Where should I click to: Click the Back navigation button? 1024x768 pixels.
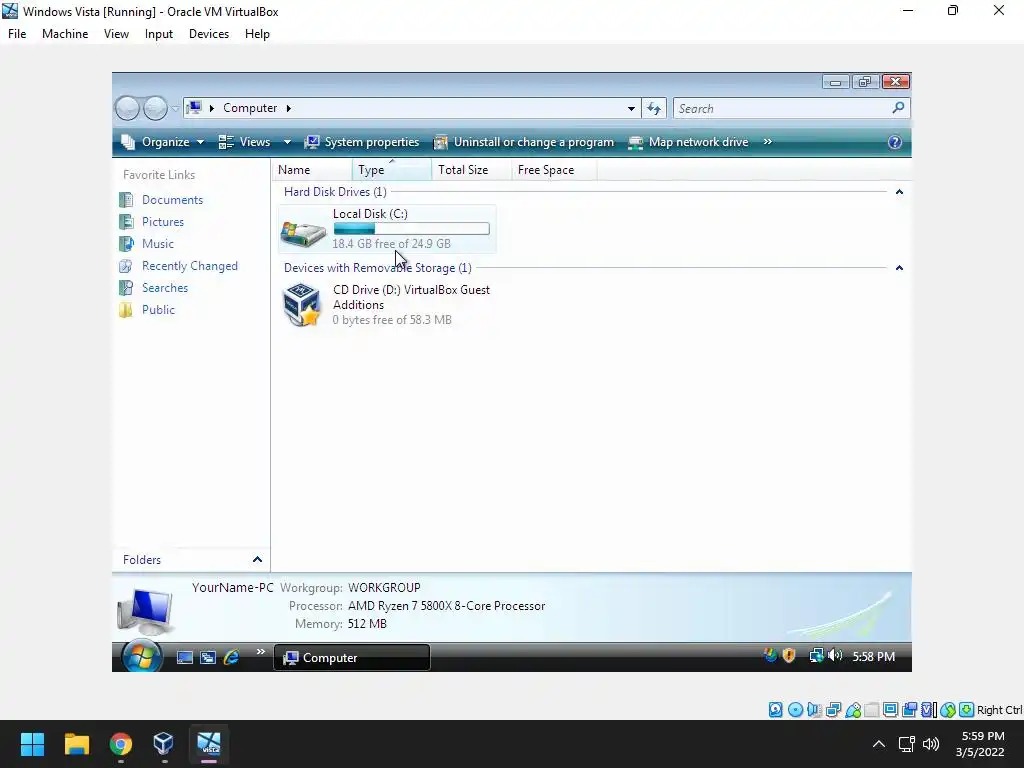click(x=127, y=108)
